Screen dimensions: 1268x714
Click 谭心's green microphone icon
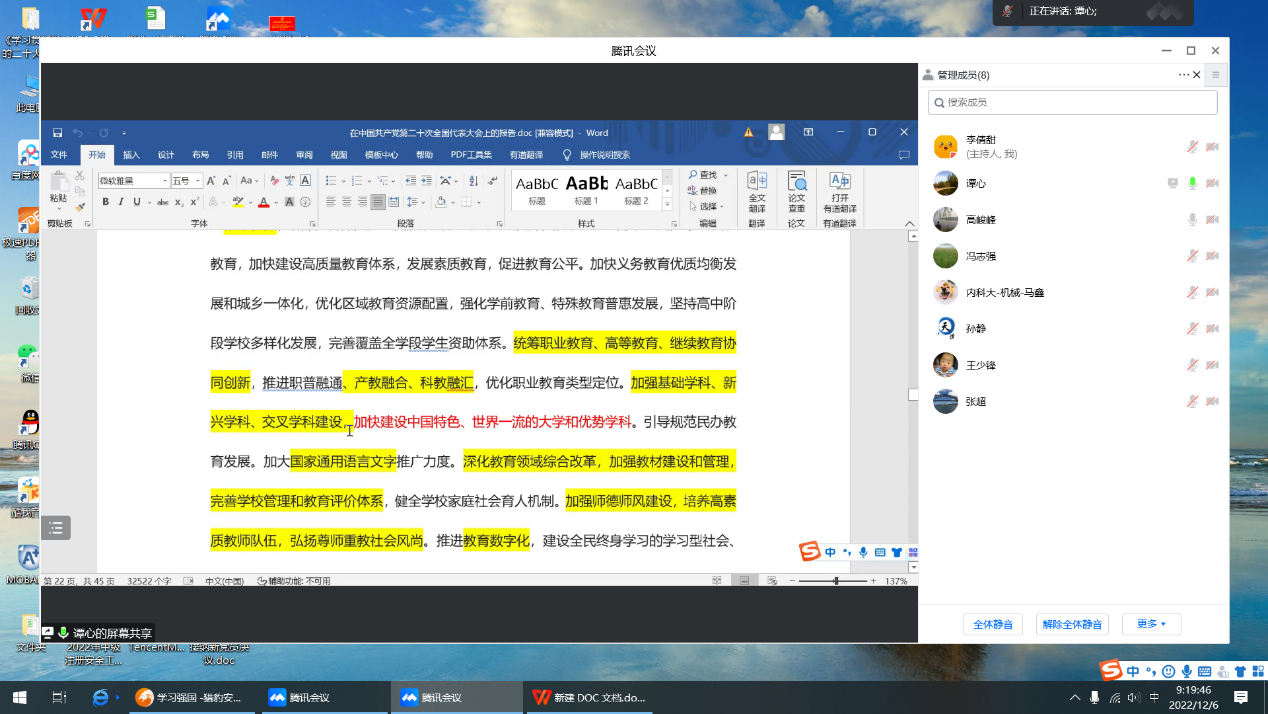tap(1192, 183)
